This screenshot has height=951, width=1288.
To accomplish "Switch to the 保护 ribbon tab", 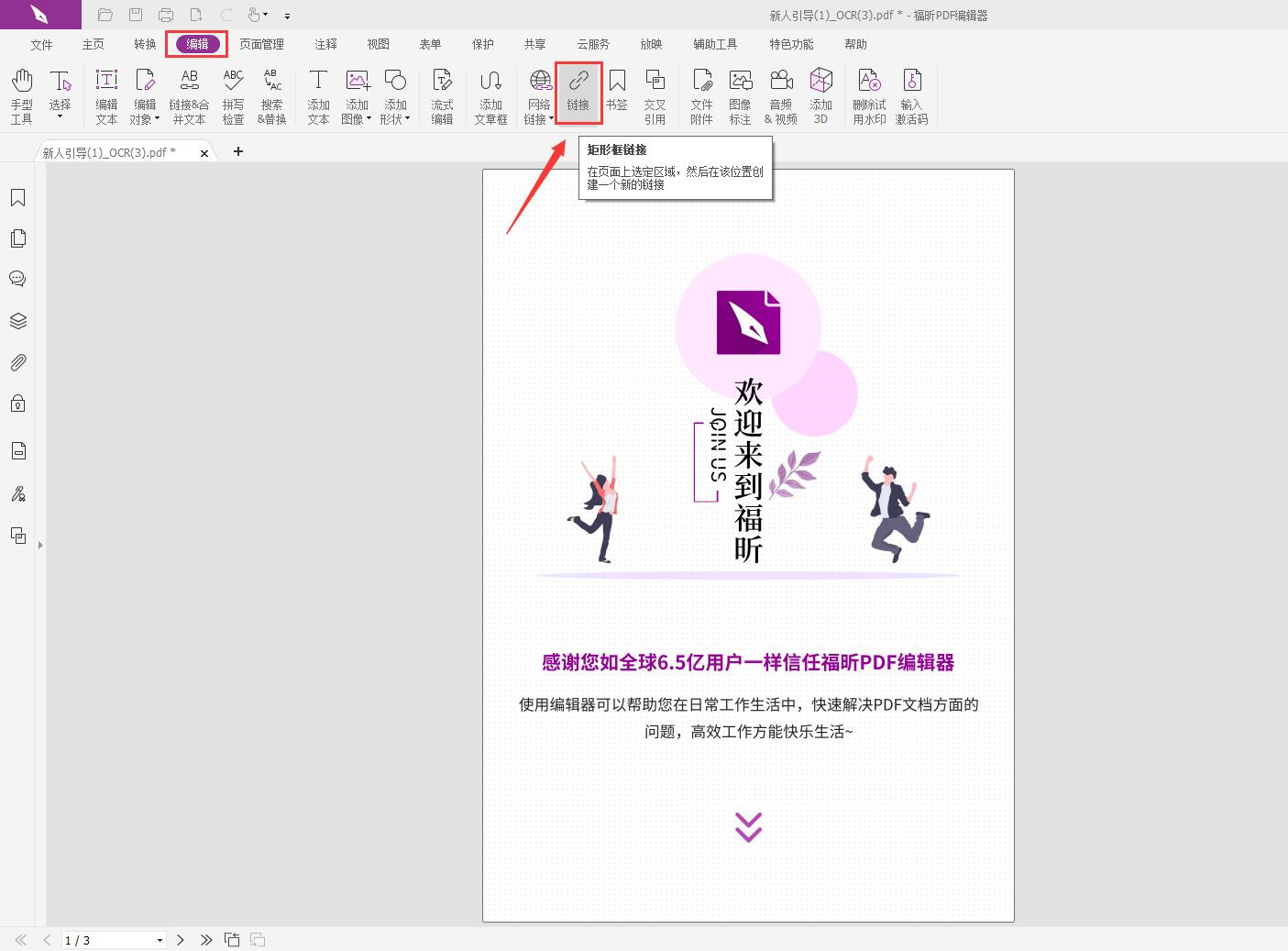I will [483, 43].
